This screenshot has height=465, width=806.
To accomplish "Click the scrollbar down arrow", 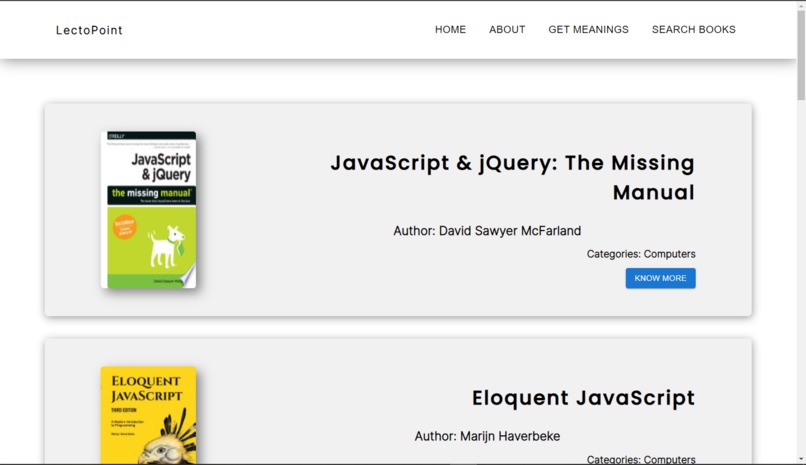I will [x=801, y=459].
